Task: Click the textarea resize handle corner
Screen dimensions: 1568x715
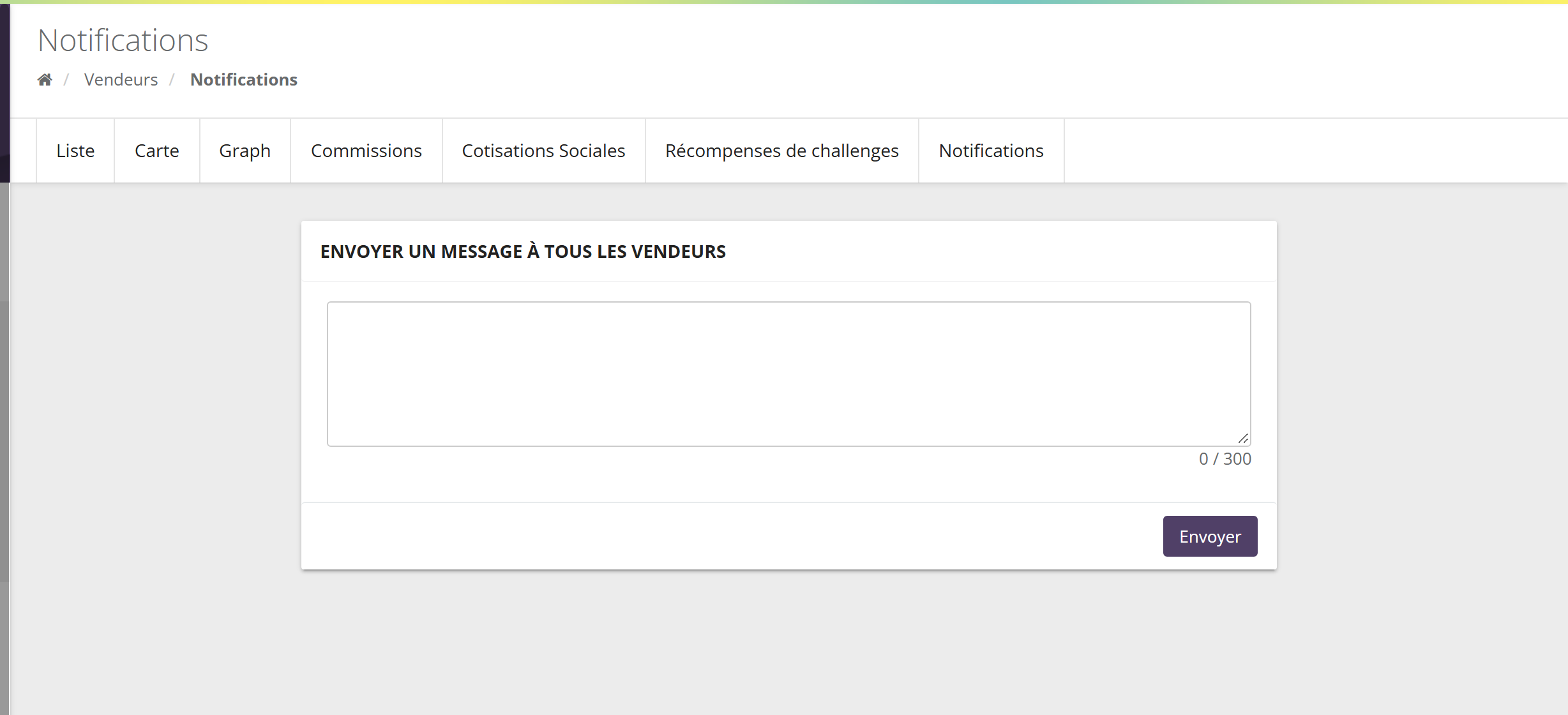Action: pos(1243,439)
